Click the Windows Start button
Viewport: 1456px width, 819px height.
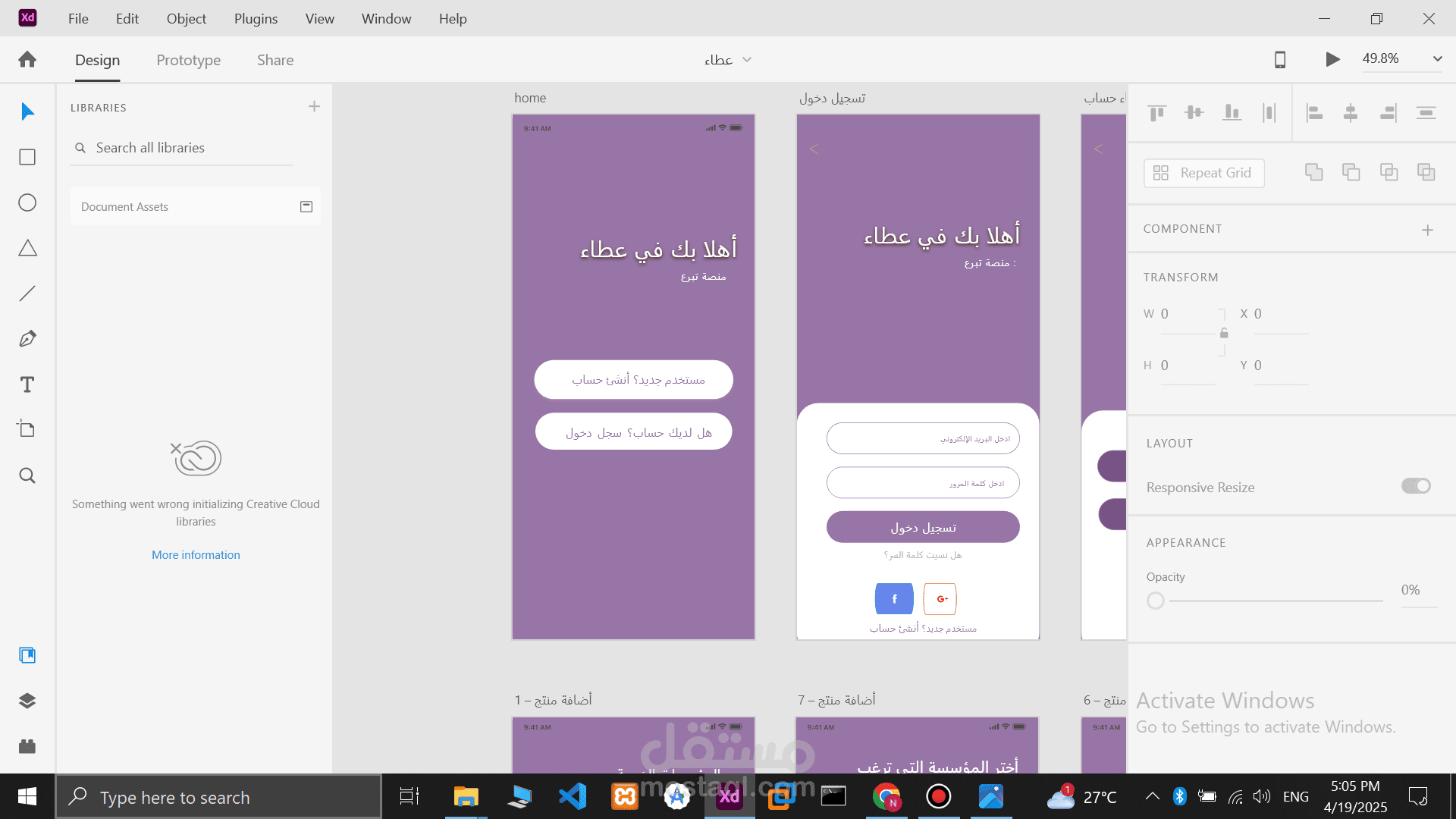click(27, 796)
